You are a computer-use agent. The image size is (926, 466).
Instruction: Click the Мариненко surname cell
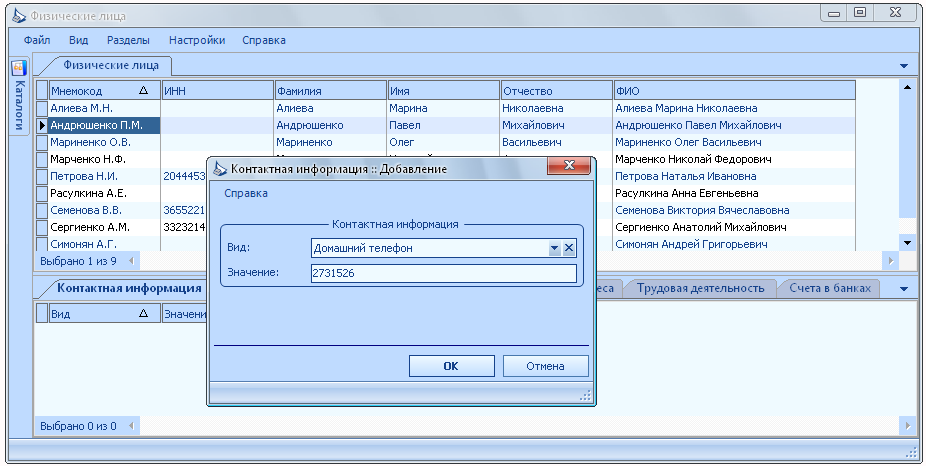[x=331, y=142]
